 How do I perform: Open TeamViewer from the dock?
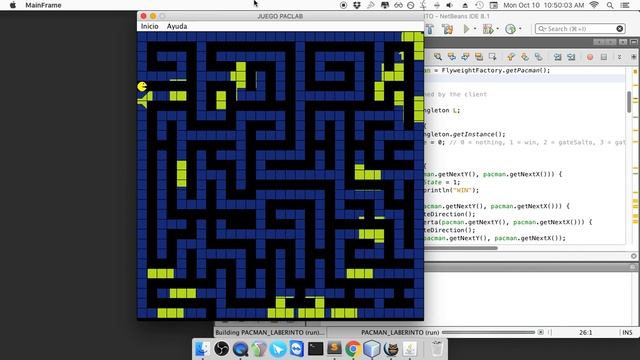pyautogui.click(x=297, y=349)
